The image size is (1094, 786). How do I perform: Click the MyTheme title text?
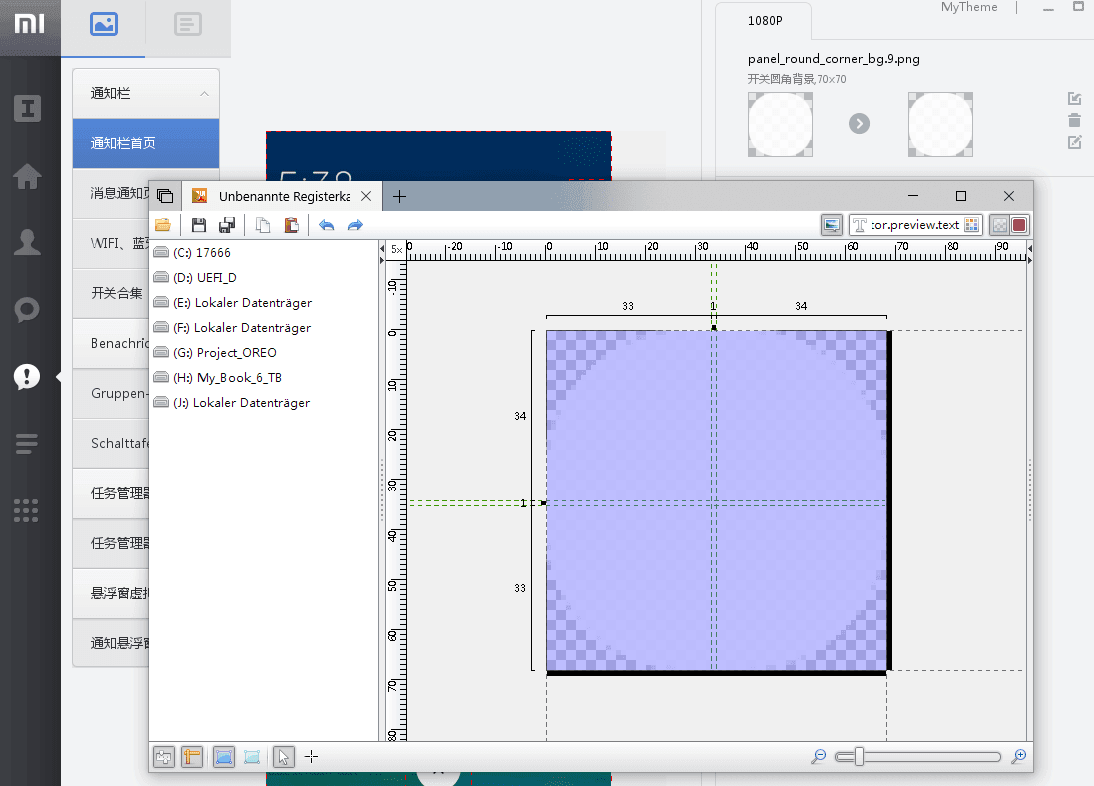tap(969, 7)
